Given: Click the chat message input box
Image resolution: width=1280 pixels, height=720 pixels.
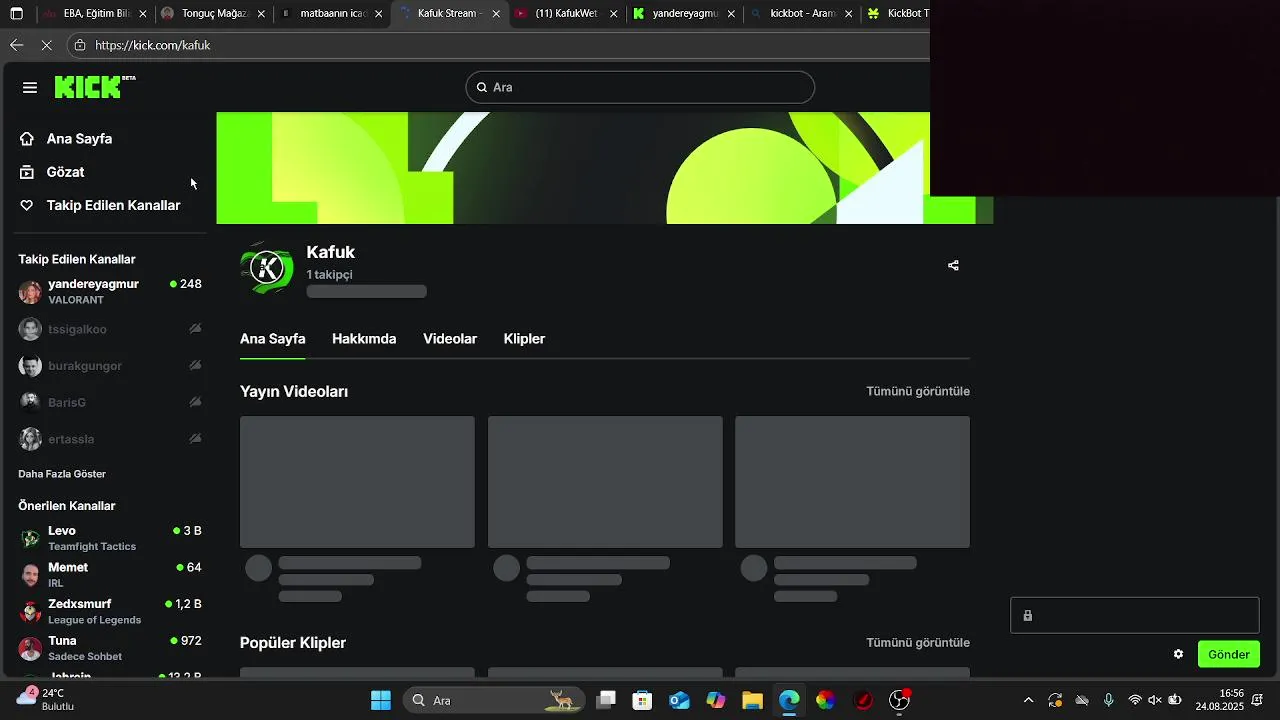Looking at the screenshot, I should pyautogui.click(x=1134, y=616).
